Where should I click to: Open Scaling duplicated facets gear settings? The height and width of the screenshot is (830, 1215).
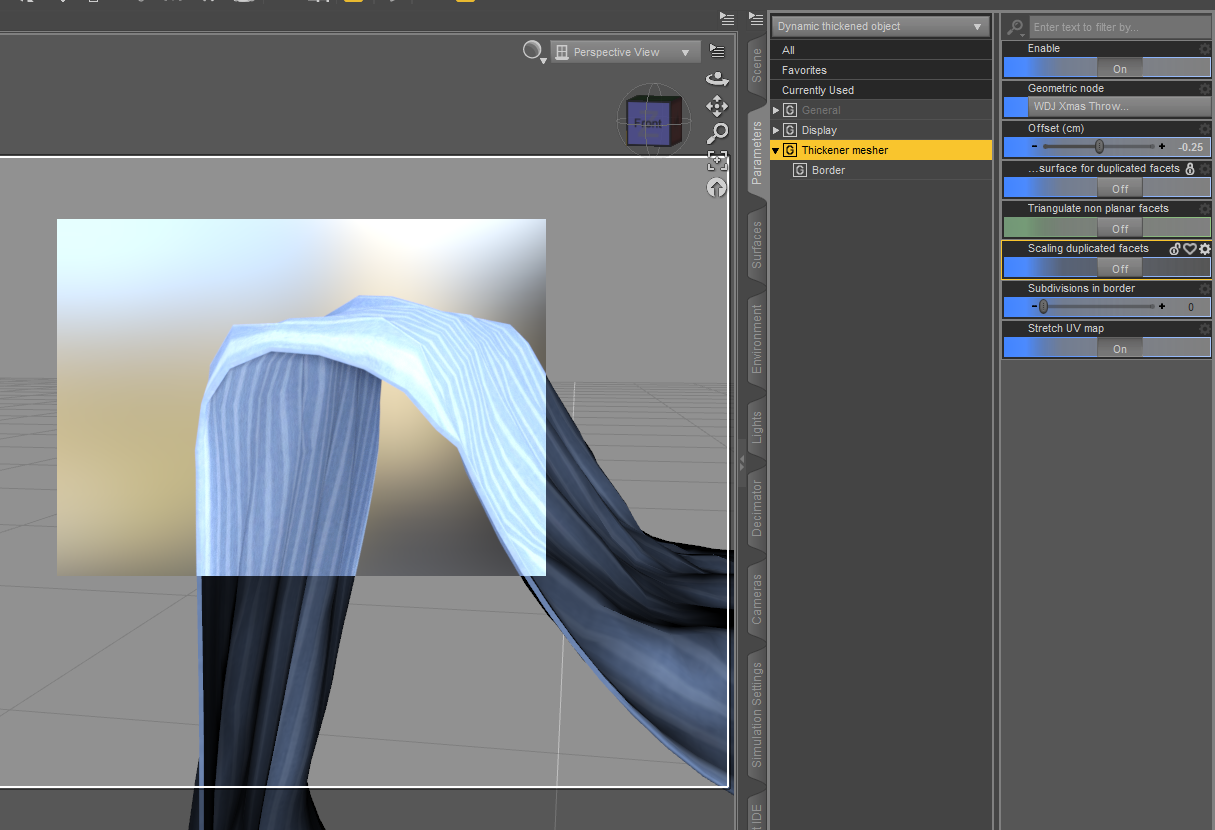[1204, 249]
